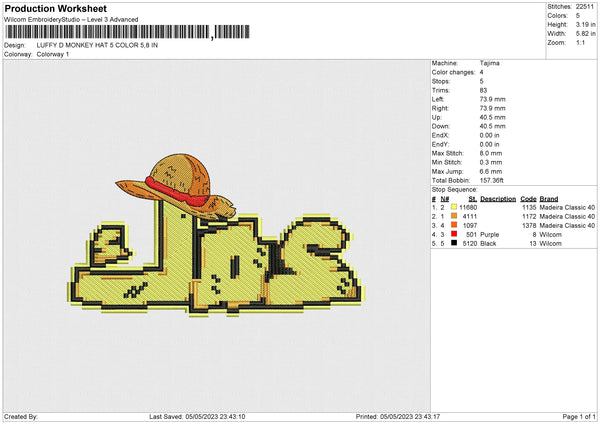This screenshot has width=600, height=424.
Task: Click the Up value '40.5 mm'
Action: click(492, 117)
